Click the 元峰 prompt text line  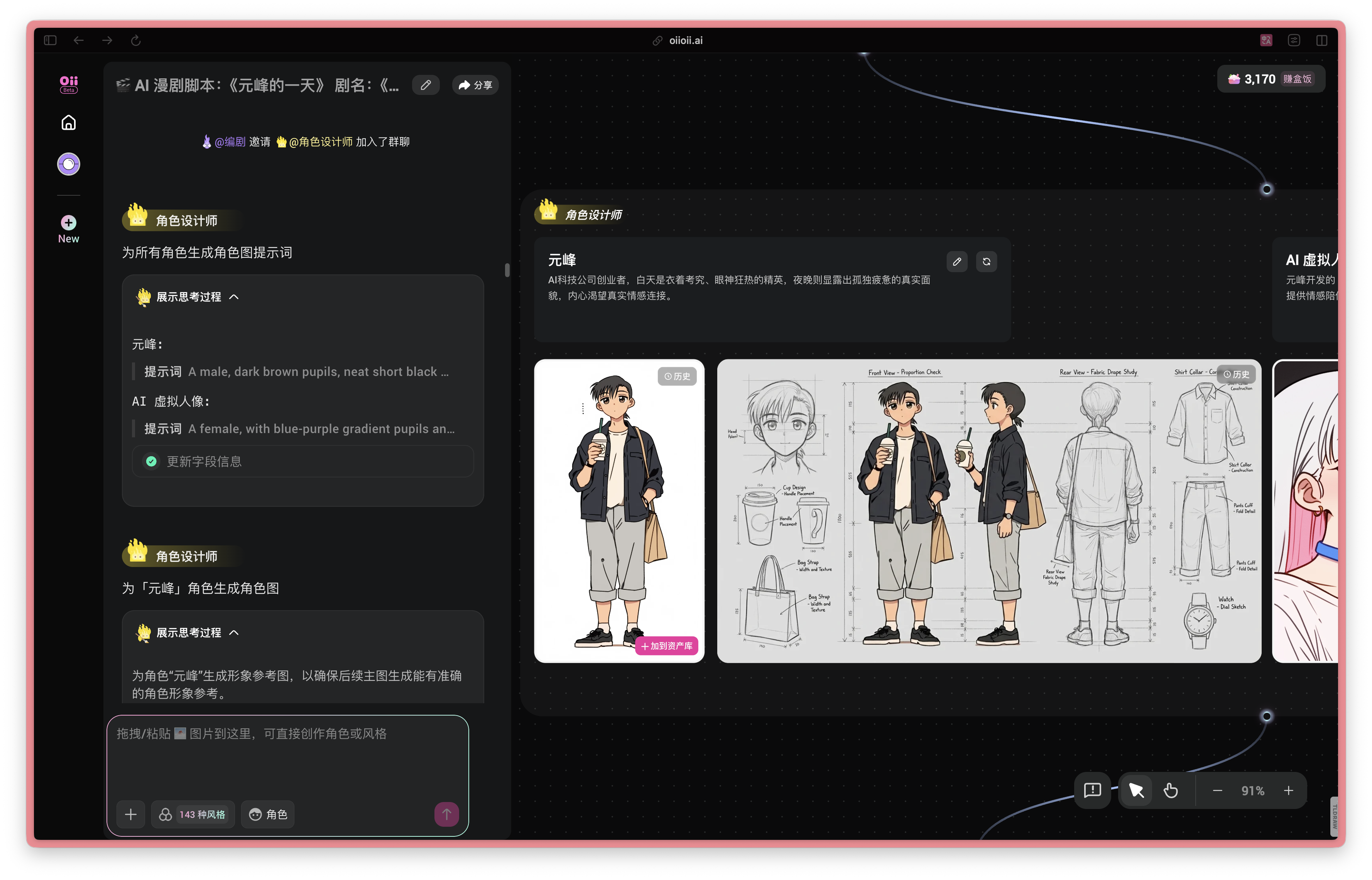point(296,371)
